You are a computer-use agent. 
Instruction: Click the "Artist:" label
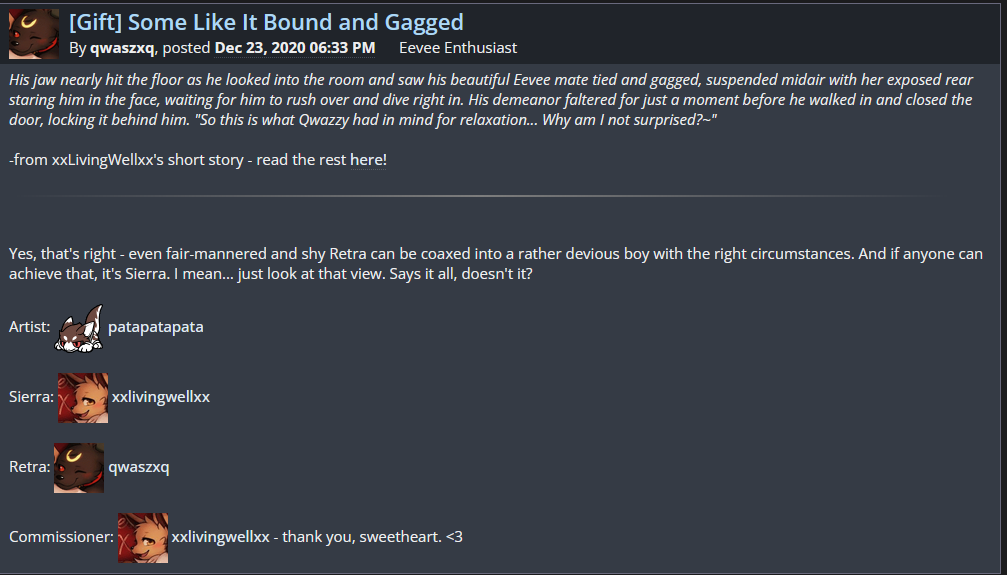pyautogui.click(x=29, y=327)
